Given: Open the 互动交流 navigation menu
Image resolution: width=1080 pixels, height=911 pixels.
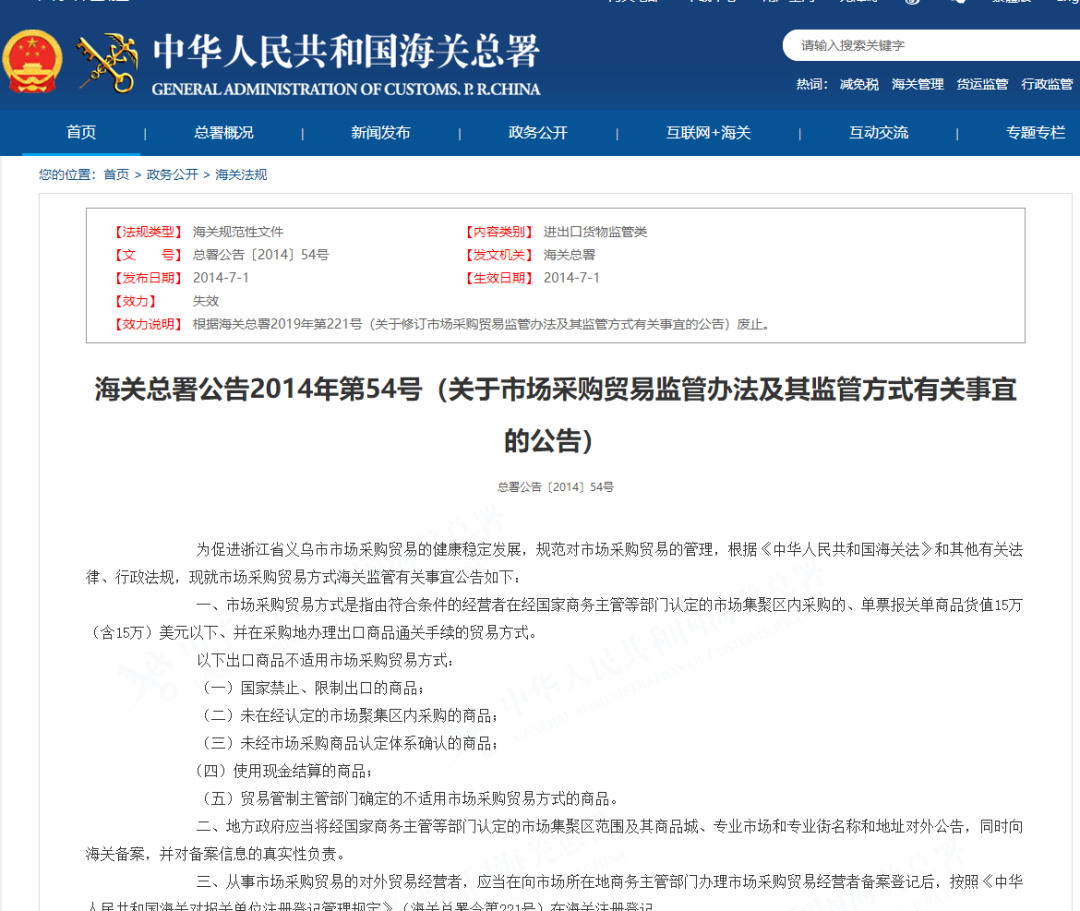Looking at the screenshot, I should 878,132.
